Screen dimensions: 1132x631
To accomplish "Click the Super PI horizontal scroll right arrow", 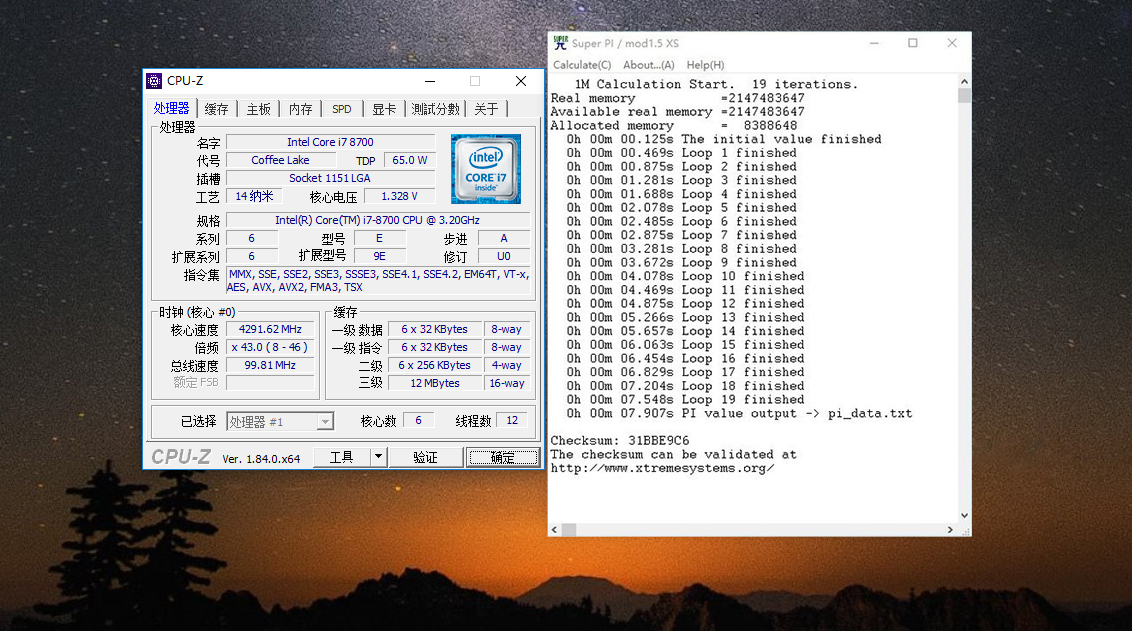I will (x=950, y=530).
